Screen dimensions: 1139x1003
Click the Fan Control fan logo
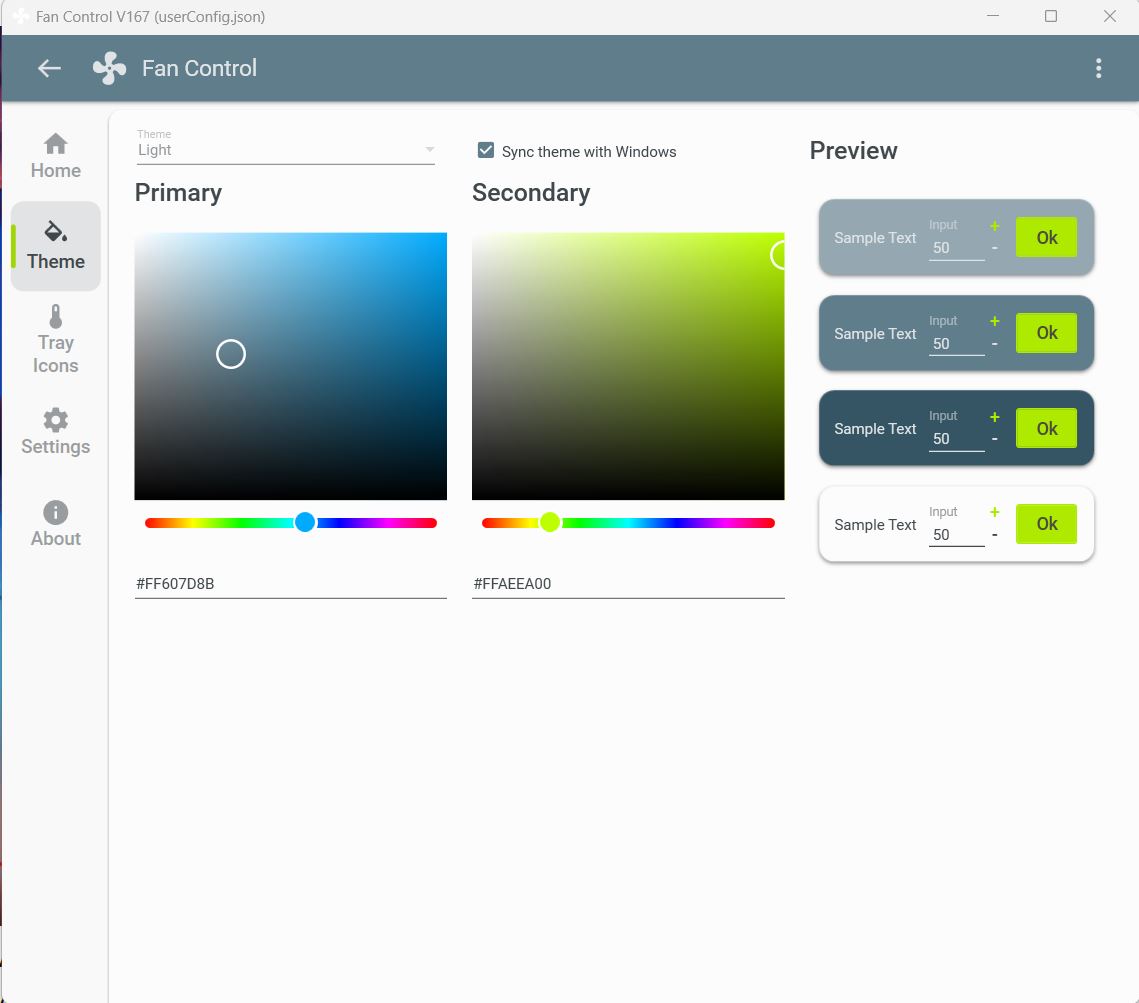click(x=110, y=68)
